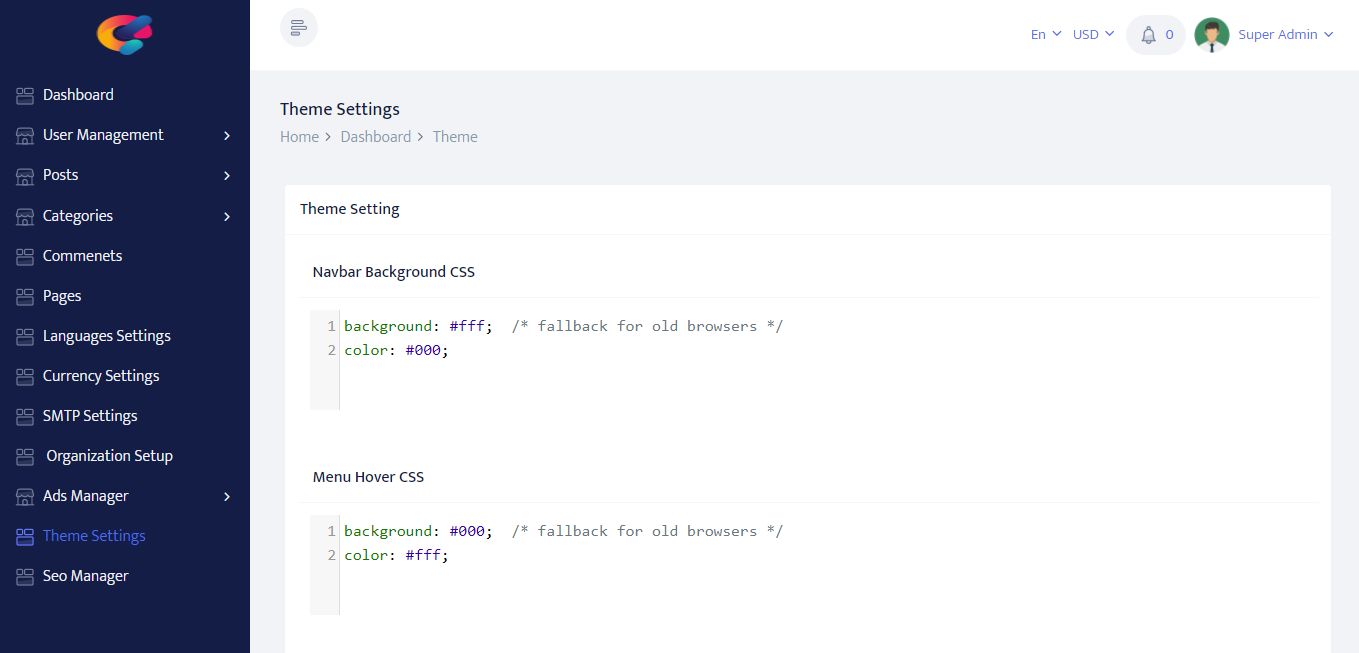Expand the User Management submenu
This screenshot has width=1359, height=653.
click(x=227, y=135)
